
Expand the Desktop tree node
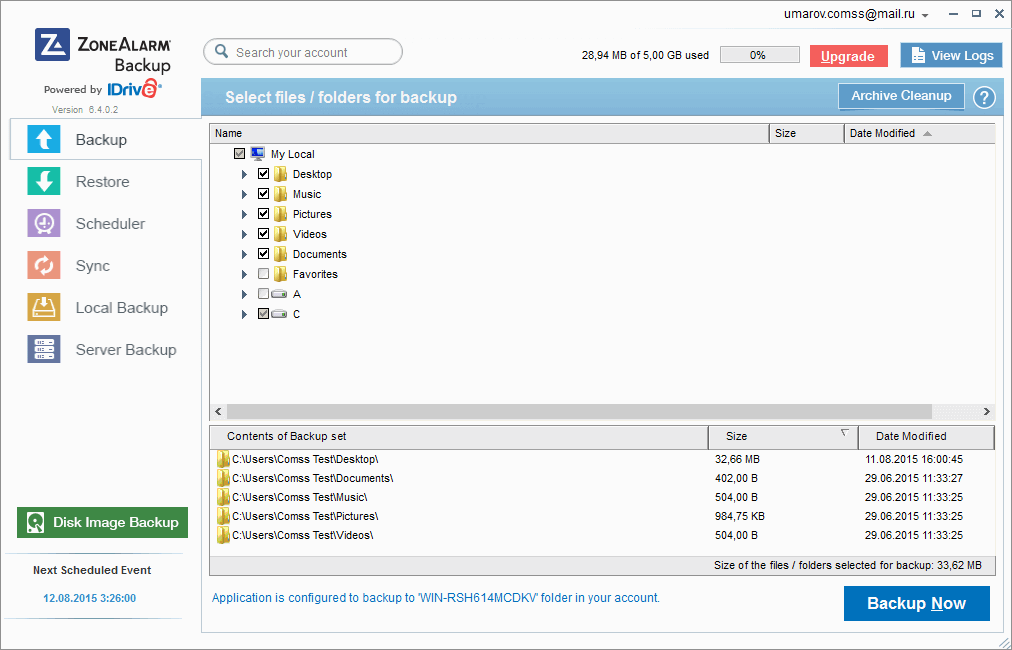[245, 174]
